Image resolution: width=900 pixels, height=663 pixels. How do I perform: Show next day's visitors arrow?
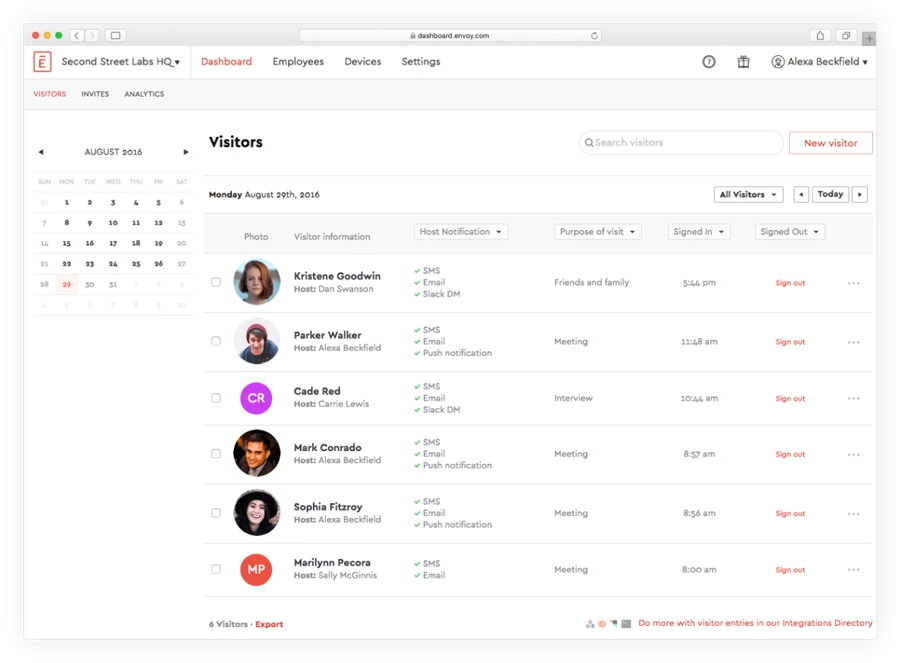point(860,195)
